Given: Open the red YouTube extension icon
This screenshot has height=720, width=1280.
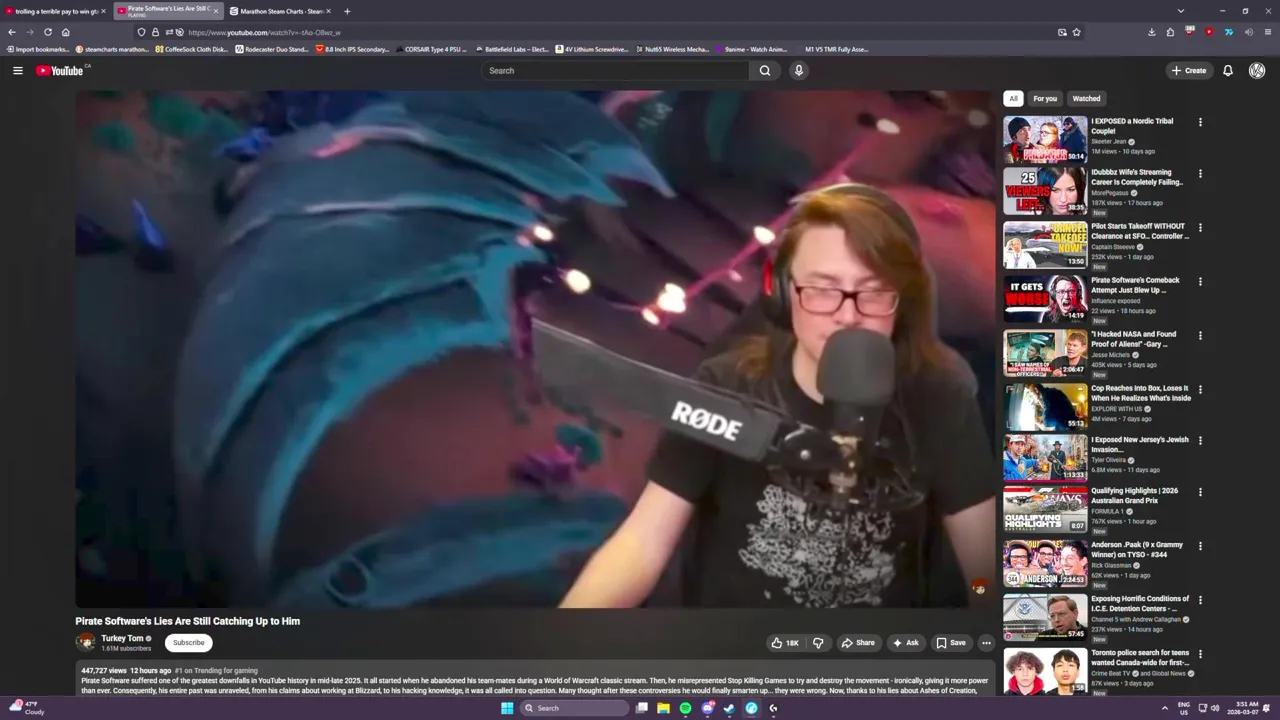Looking at the screenshot, I should tap(1208, 32).
